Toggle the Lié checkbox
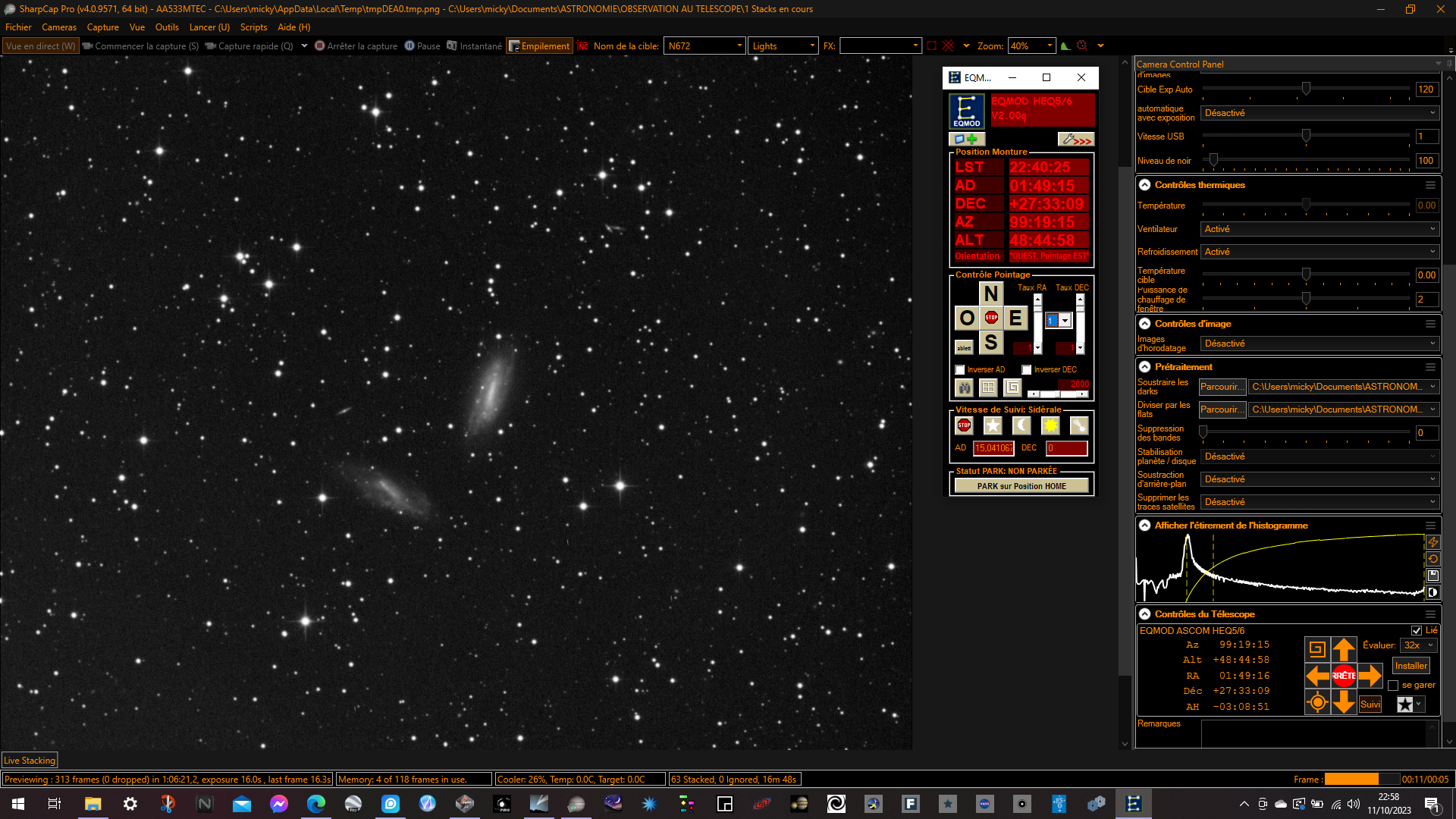Image resolution: width=1456 pixels, height=819 pixels. pyautogui.click(x=1417, y=631)
